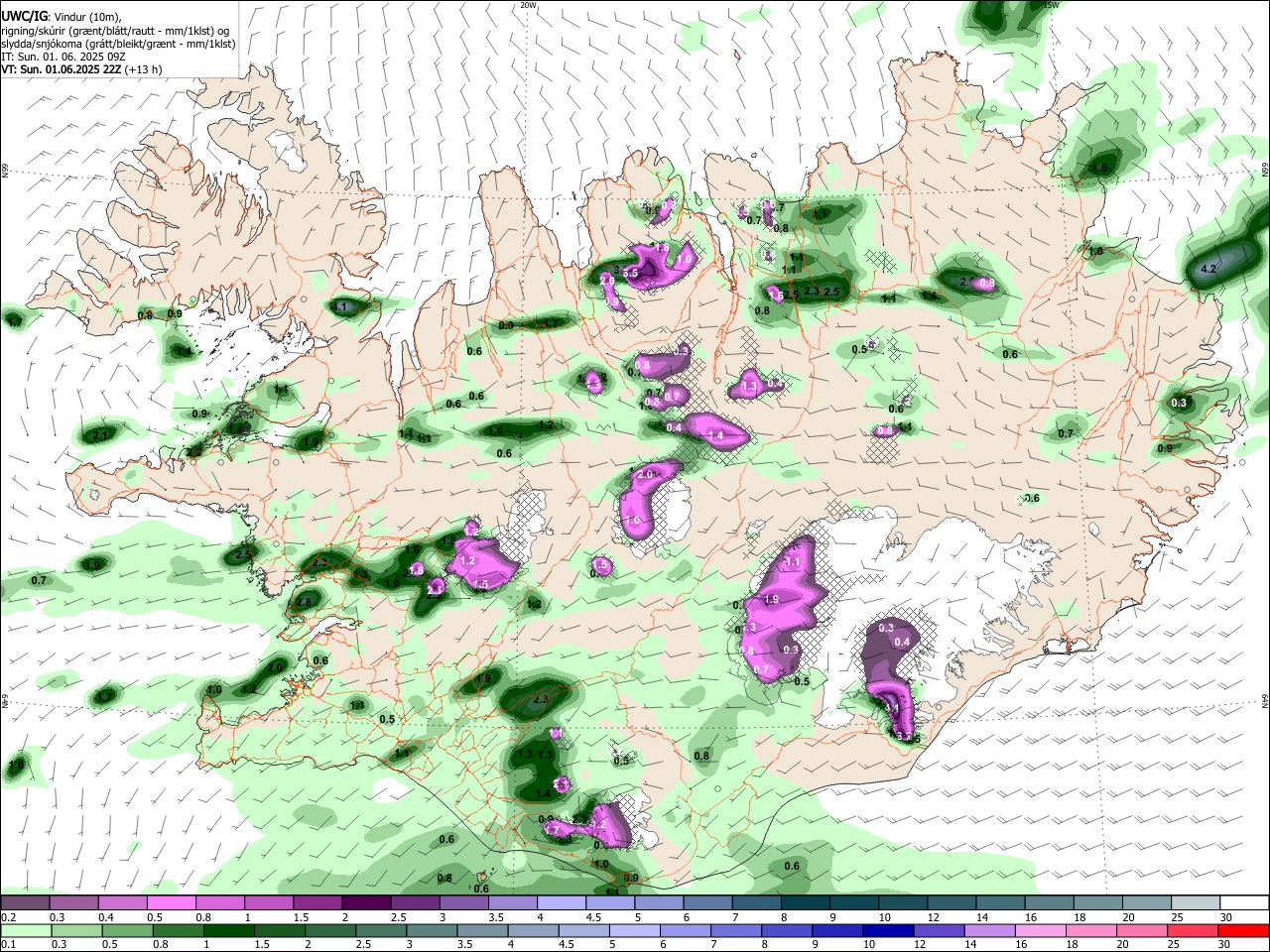The width and height of the screenshot is (1270, 952).
Task: Click the "20W" longitude label
Action: tap(528, 5)
